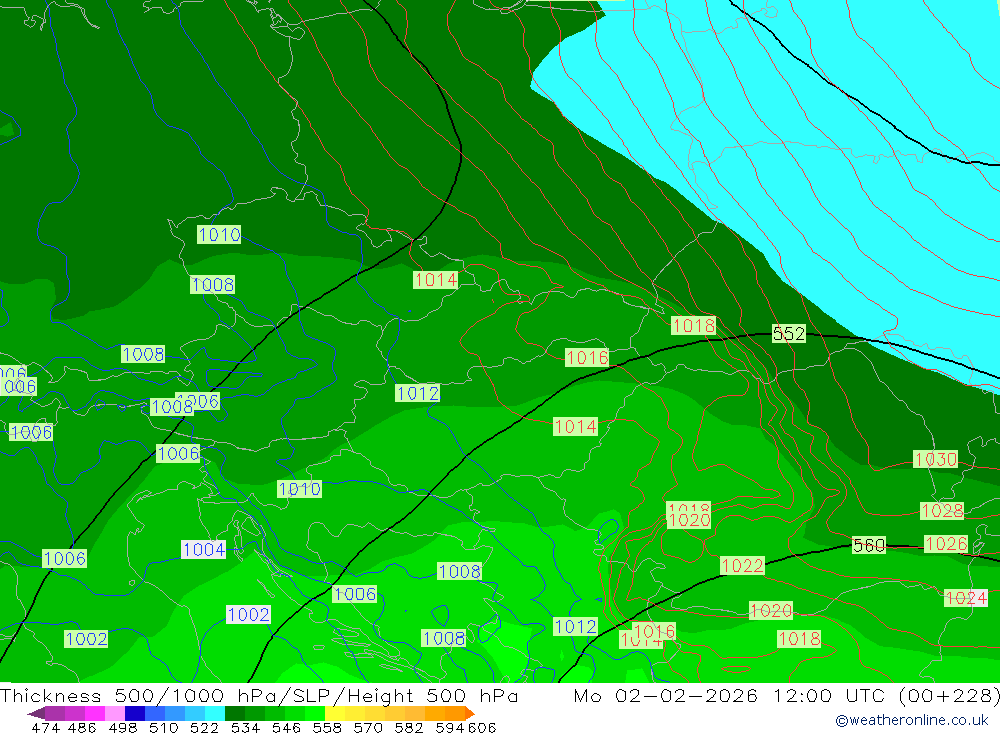The width and height of the screenshot is (1000, 733).
Task: Open the weatheronline.co.uk link
Action: 911,720
